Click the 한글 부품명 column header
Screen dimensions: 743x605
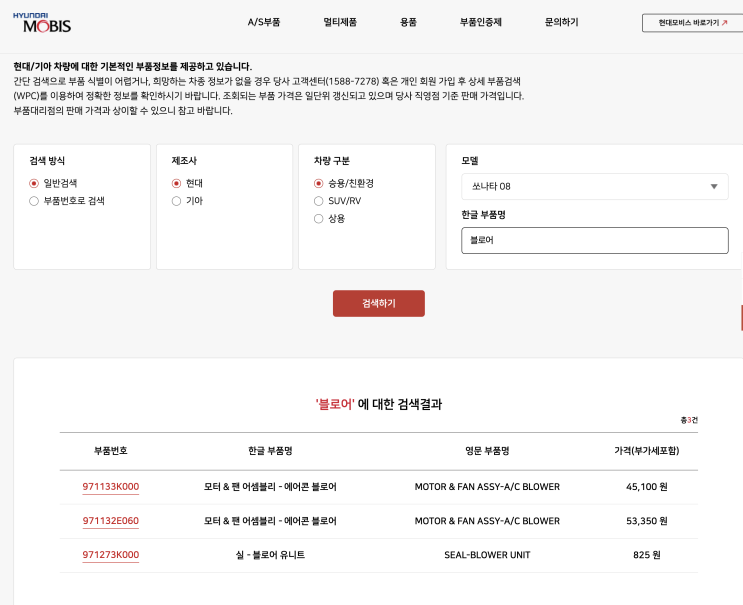[270, 451]
